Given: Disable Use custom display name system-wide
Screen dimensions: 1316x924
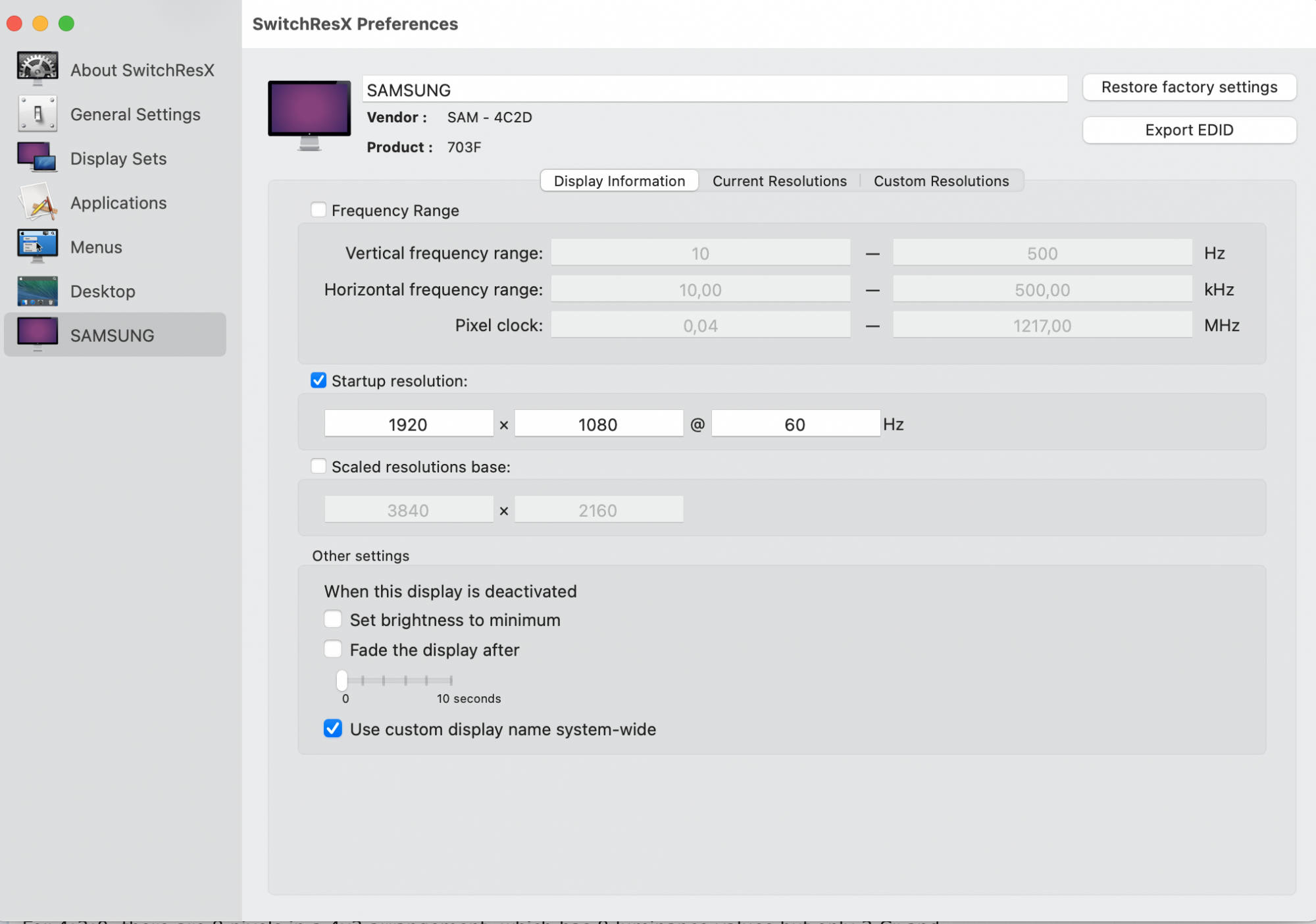Looking at the screenshot, I should 333,729.
